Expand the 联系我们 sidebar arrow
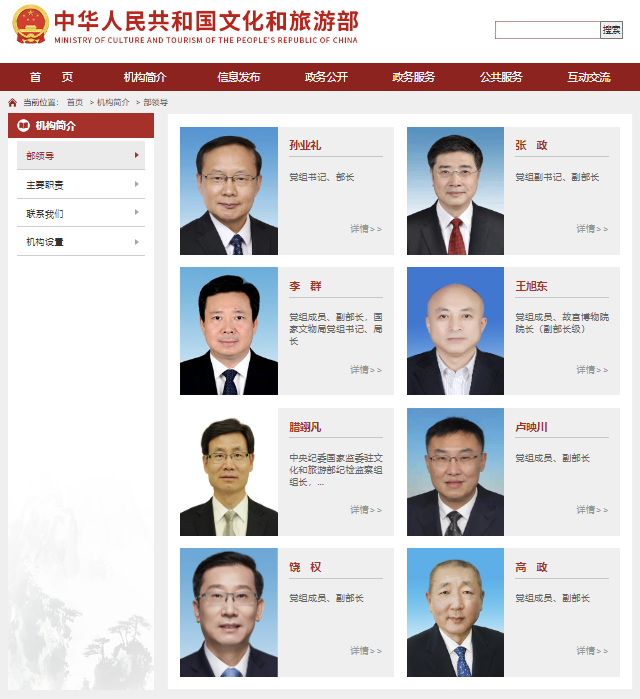The image size is (640, 699). click(x=136, y=212)
